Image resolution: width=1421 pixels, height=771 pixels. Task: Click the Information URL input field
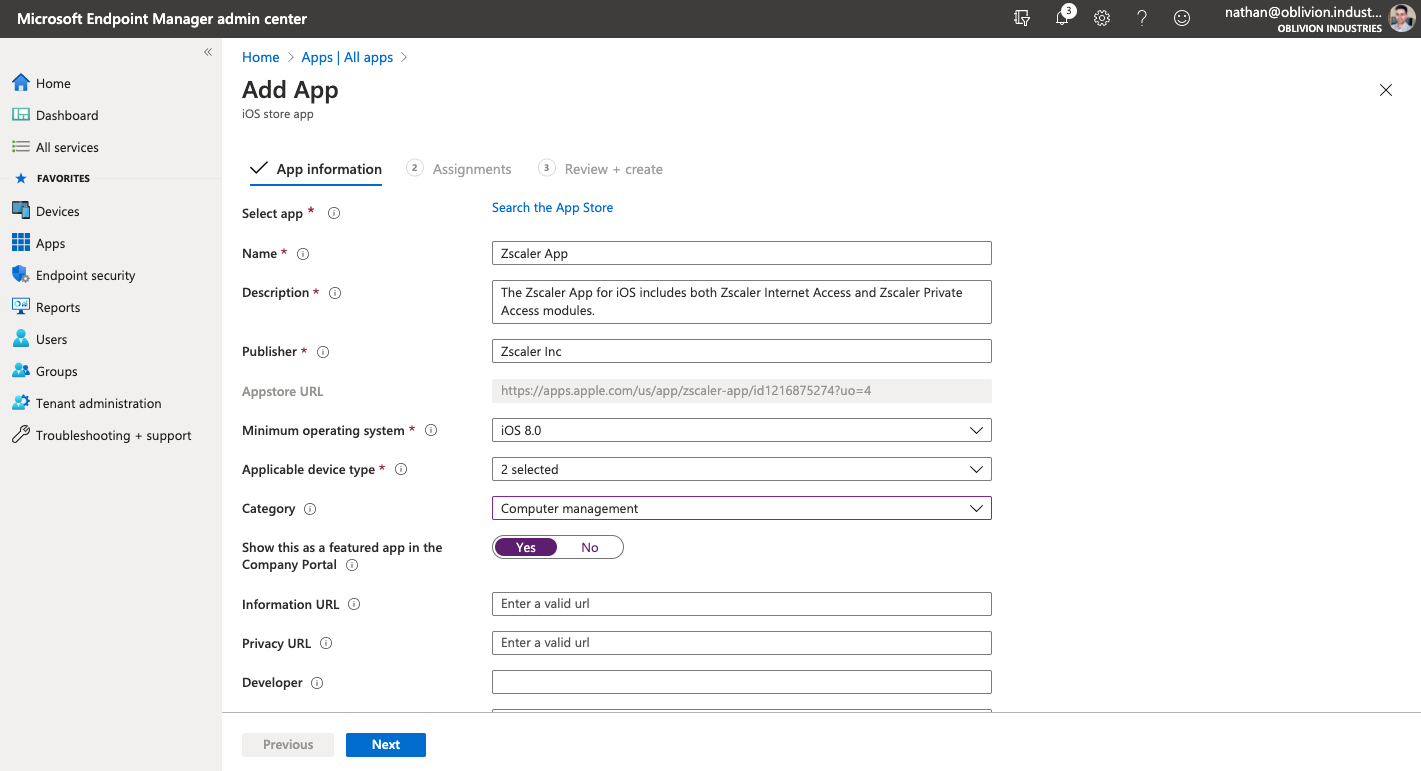741,603
